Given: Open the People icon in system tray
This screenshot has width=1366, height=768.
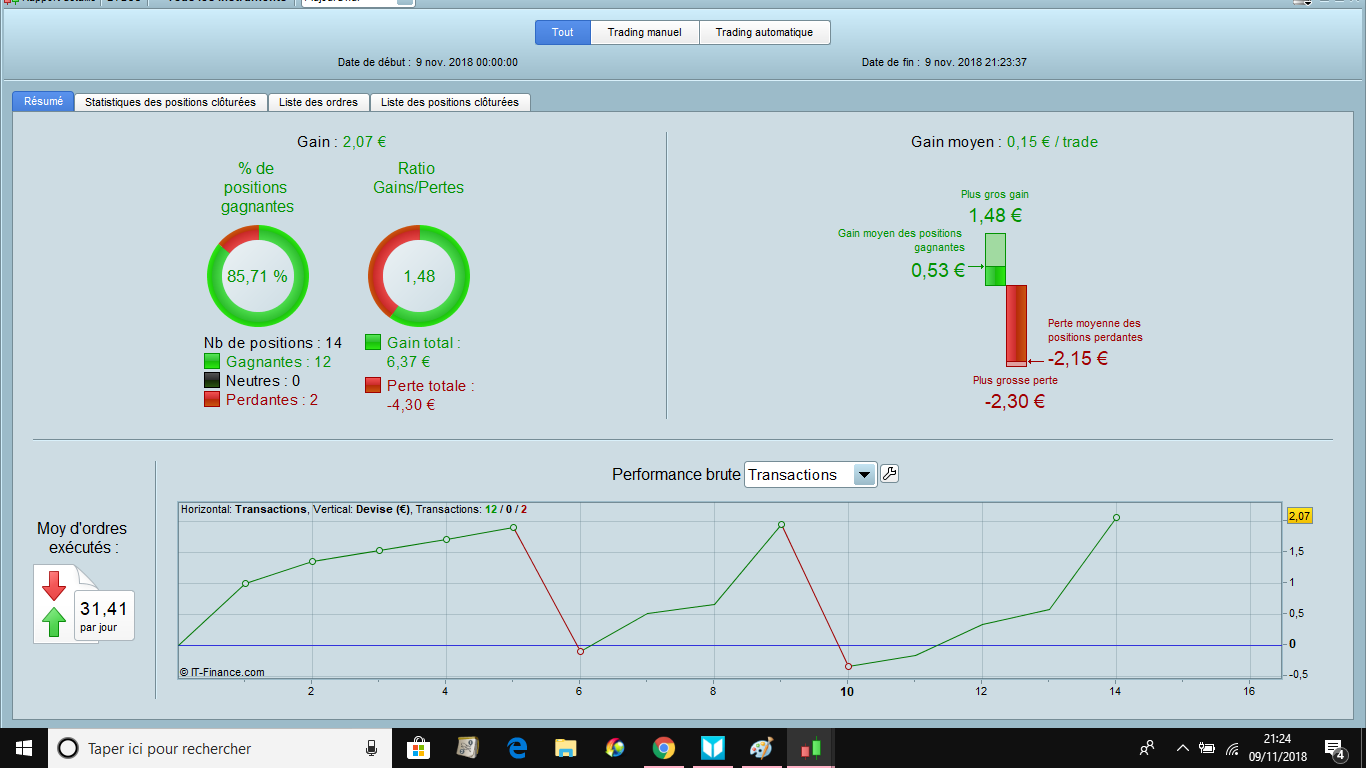Looking at the screenshot, I should click(x=1147, y=747).
